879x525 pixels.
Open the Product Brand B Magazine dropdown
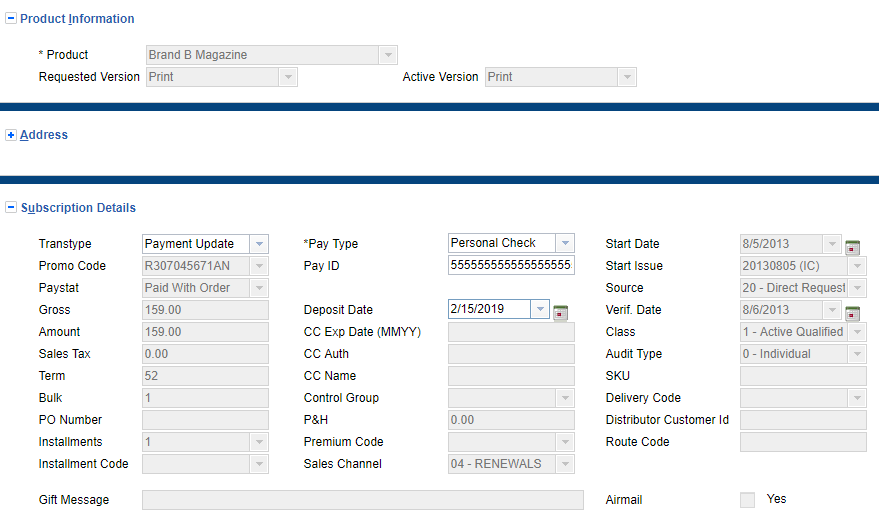click(387, 55)
